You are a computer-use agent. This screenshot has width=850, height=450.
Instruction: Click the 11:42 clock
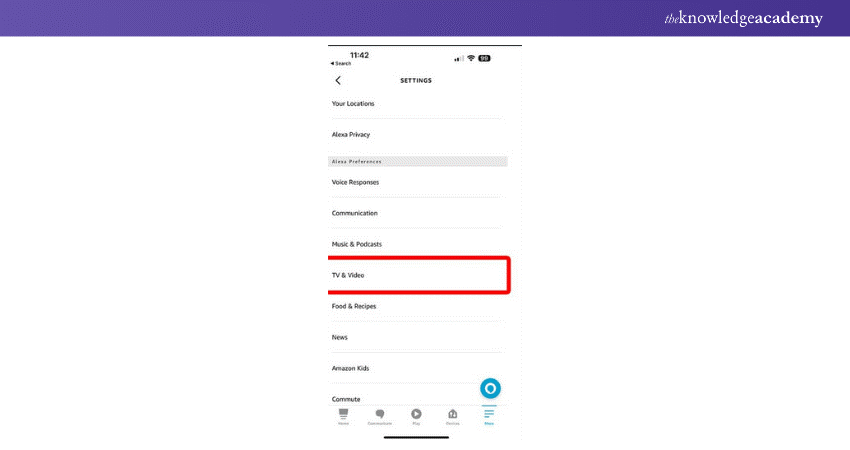[x=359, y=55]
